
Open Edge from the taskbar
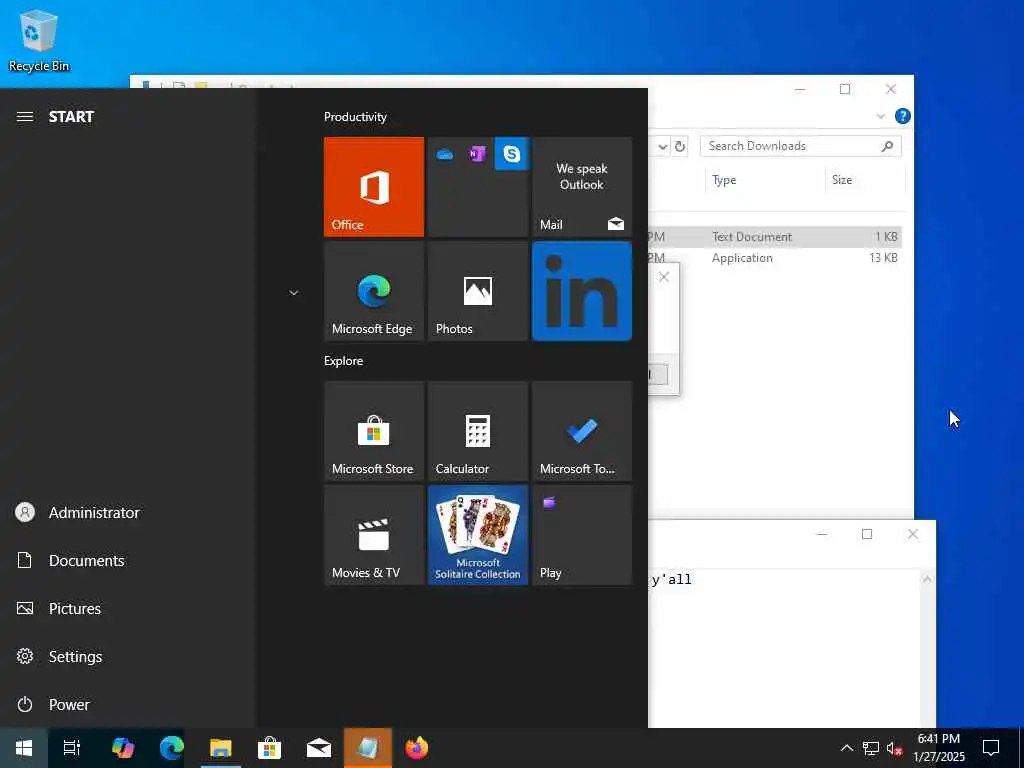click(172, 748)
